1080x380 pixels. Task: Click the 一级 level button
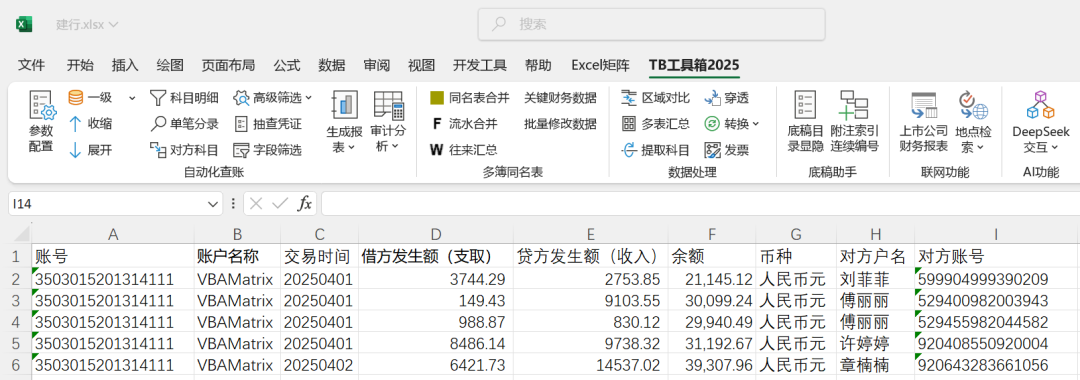[x=91, y=98]
